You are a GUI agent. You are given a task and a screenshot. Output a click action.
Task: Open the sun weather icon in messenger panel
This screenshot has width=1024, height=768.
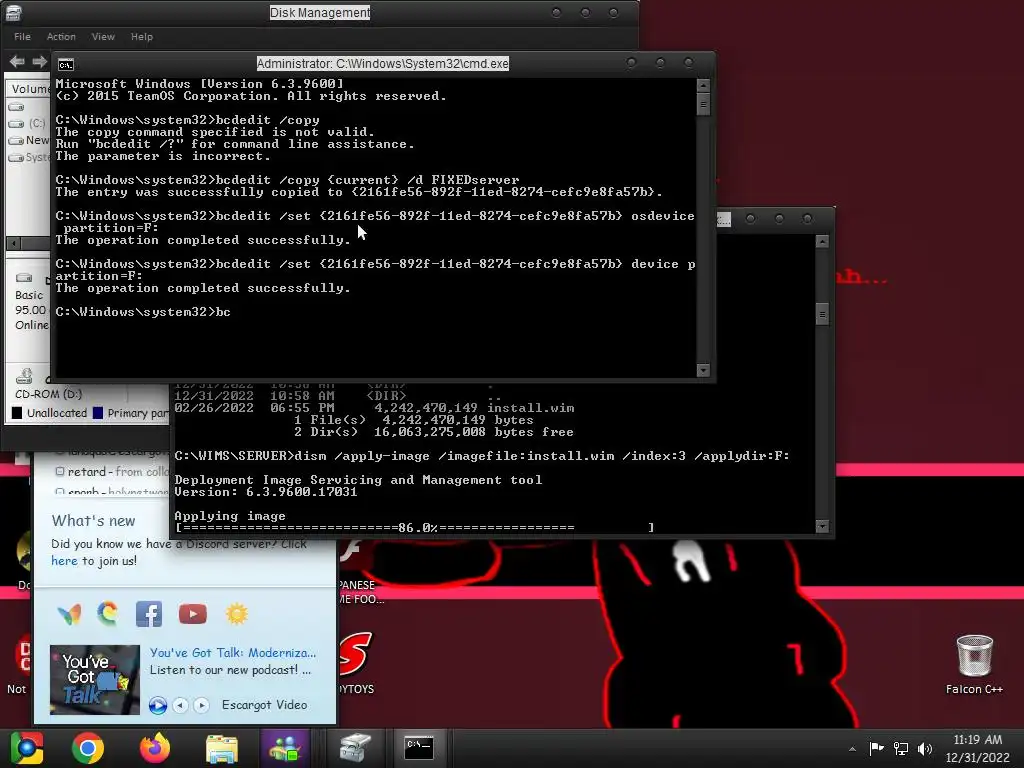pos(237,615)
